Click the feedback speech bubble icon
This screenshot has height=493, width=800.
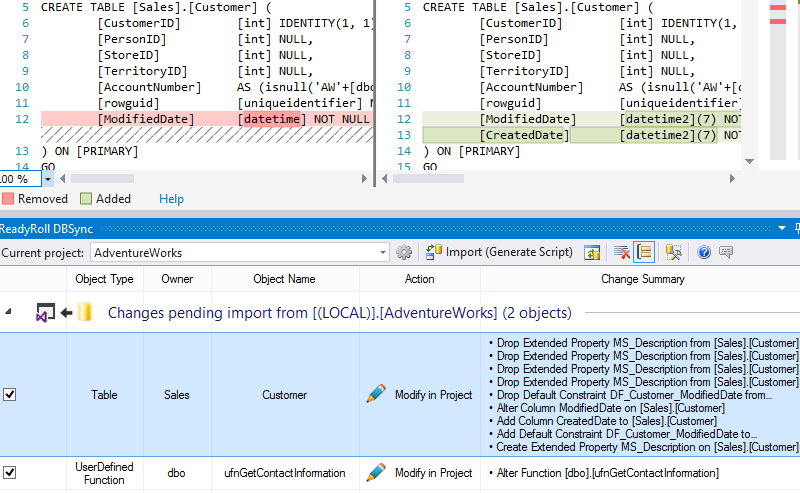(x=726, y=253)
